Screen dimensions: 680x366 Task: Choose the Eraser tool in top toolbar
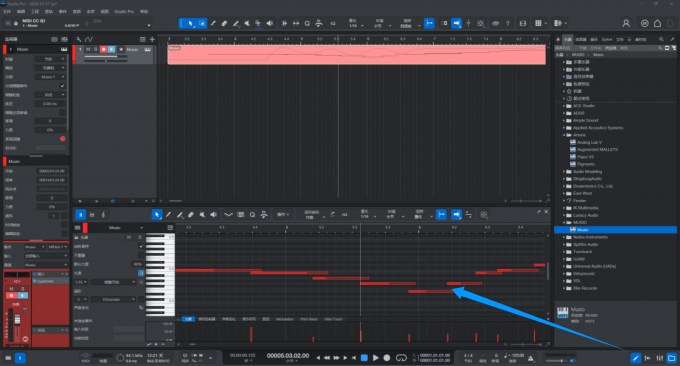click(x=224, y=23)
